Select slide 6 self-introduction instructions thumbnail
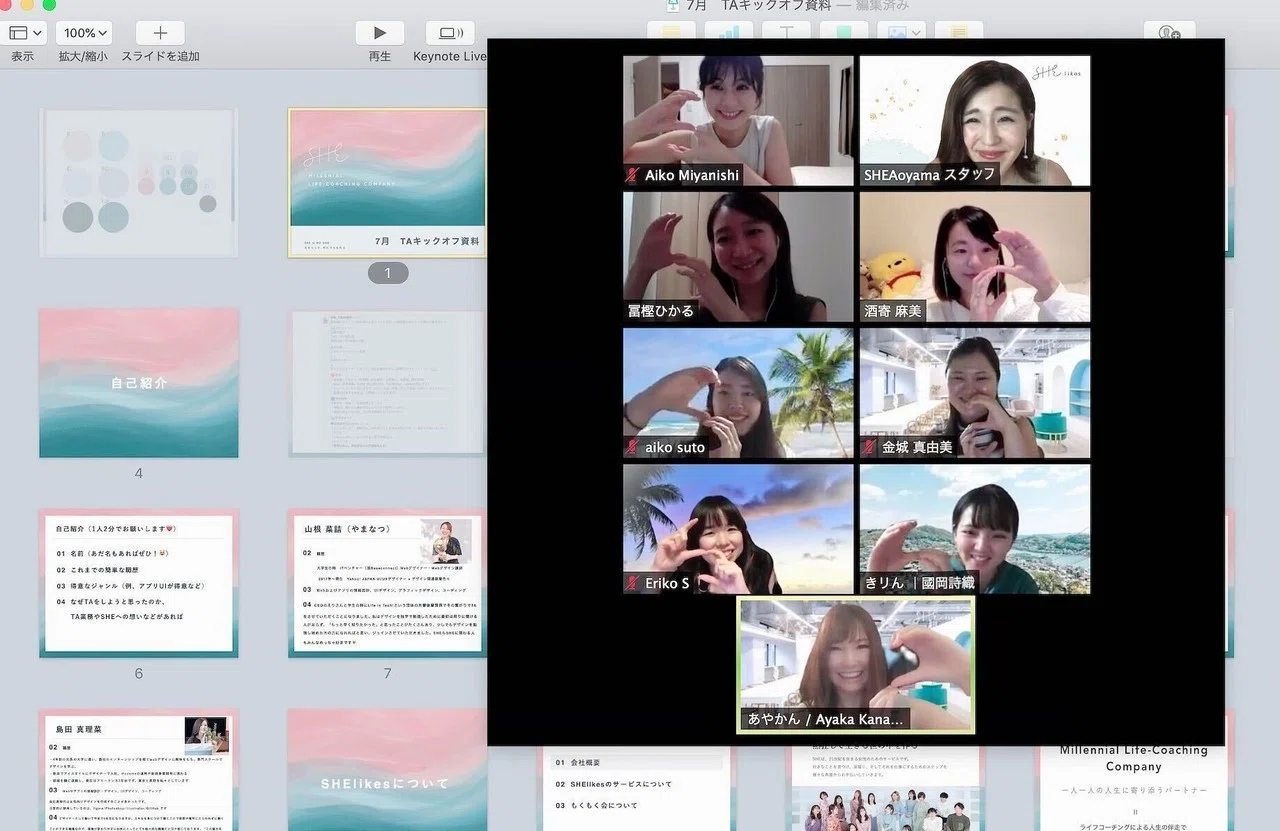This screenshot has width=1280, height=831. pyautogui.click(x=139, y=583)
